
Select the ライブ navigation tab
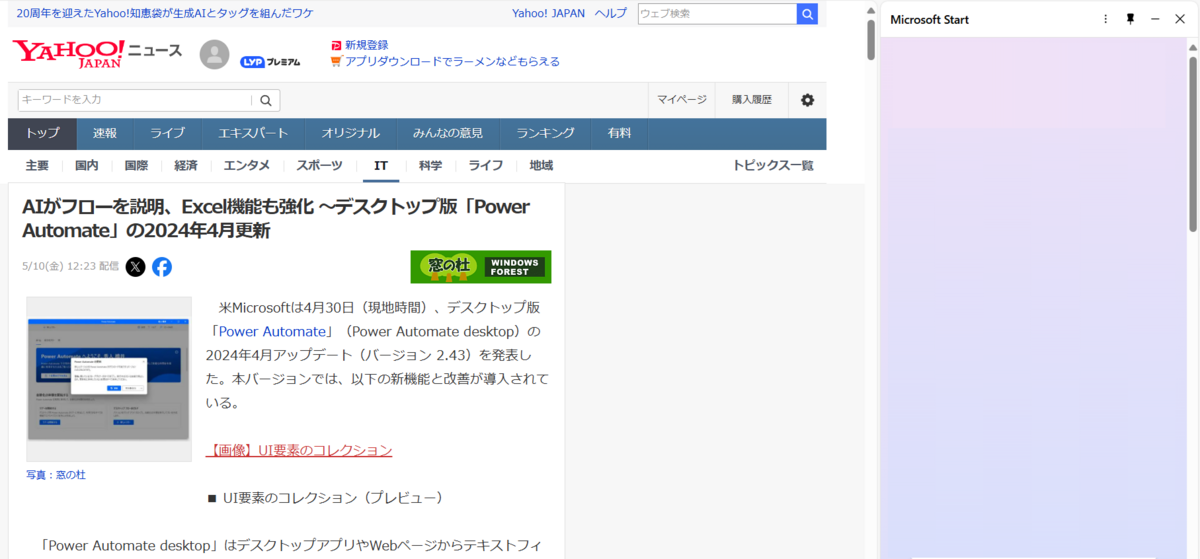pyautogui.click(x=168, y=134)
